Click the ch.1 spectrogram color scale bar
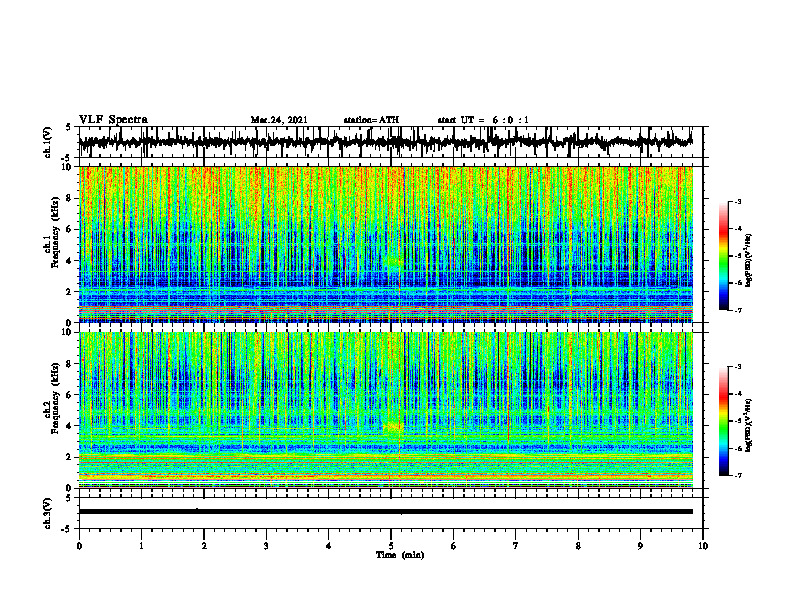 coord(724,256)
